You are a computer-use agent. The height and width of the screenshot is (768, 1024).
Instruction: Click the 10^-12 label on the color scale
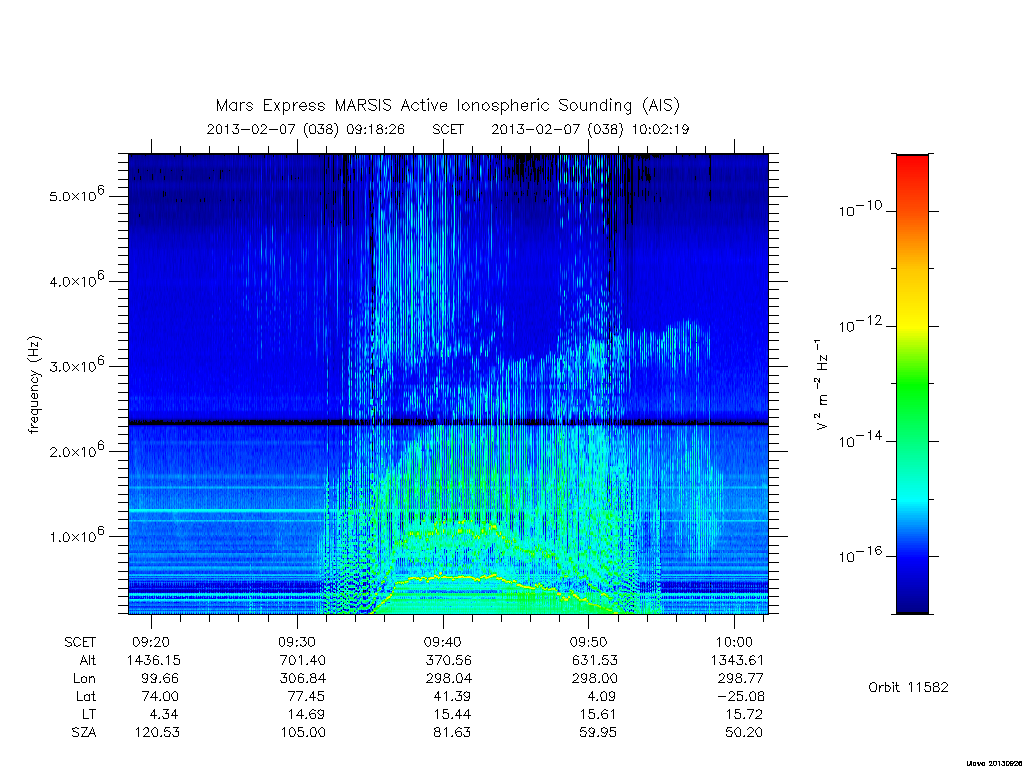tap(860, 325)
